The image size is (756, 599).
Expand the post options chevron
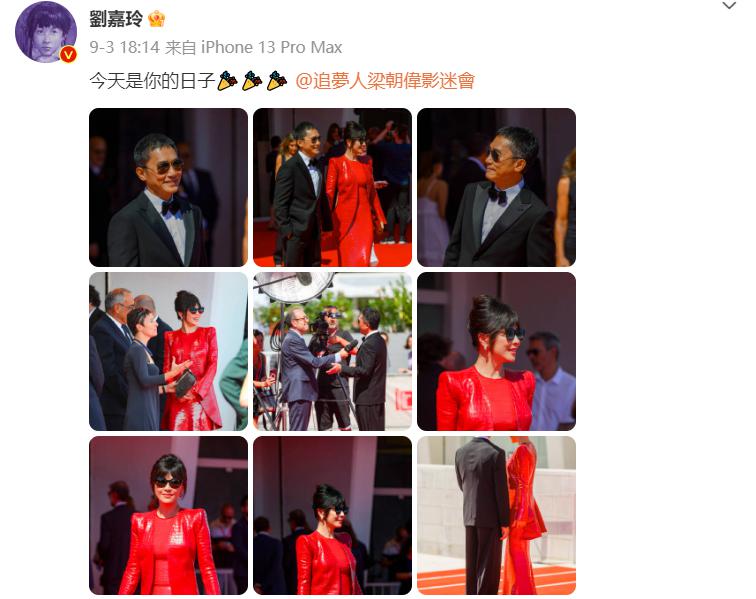[729, 6]
